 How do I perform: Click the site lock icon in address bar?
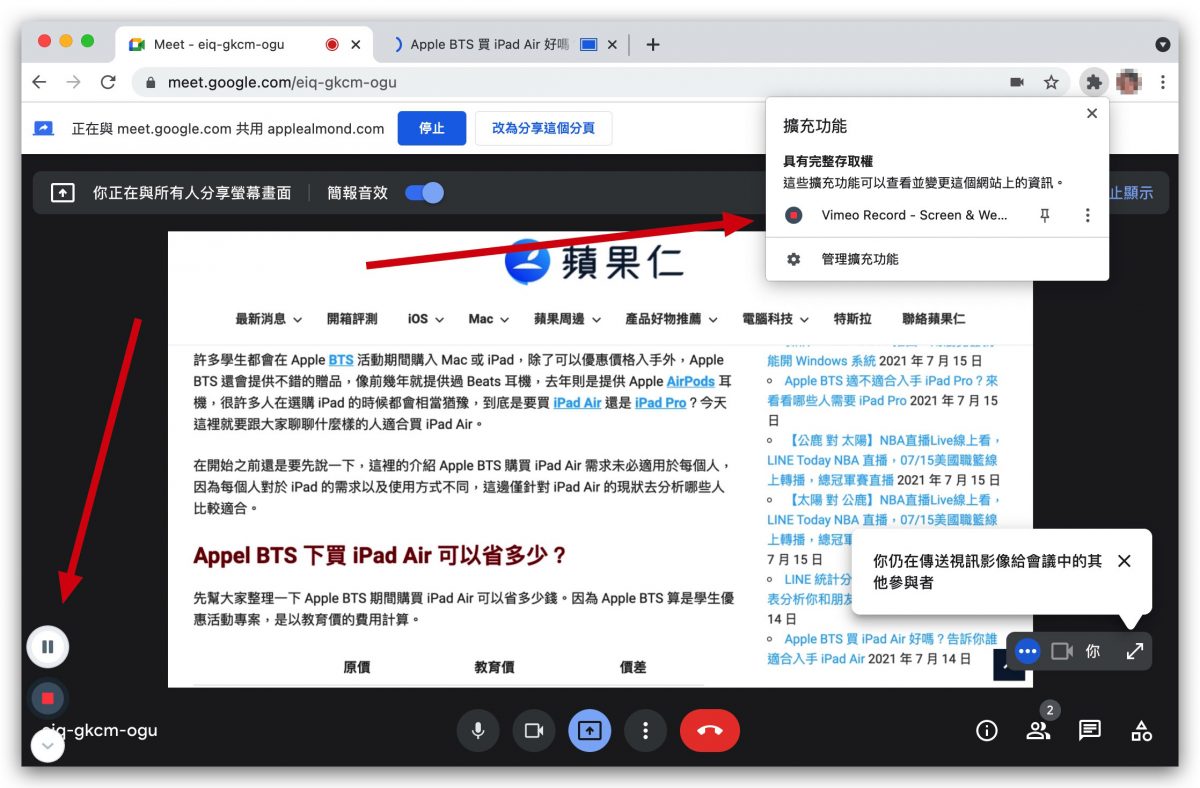point(151,82)
